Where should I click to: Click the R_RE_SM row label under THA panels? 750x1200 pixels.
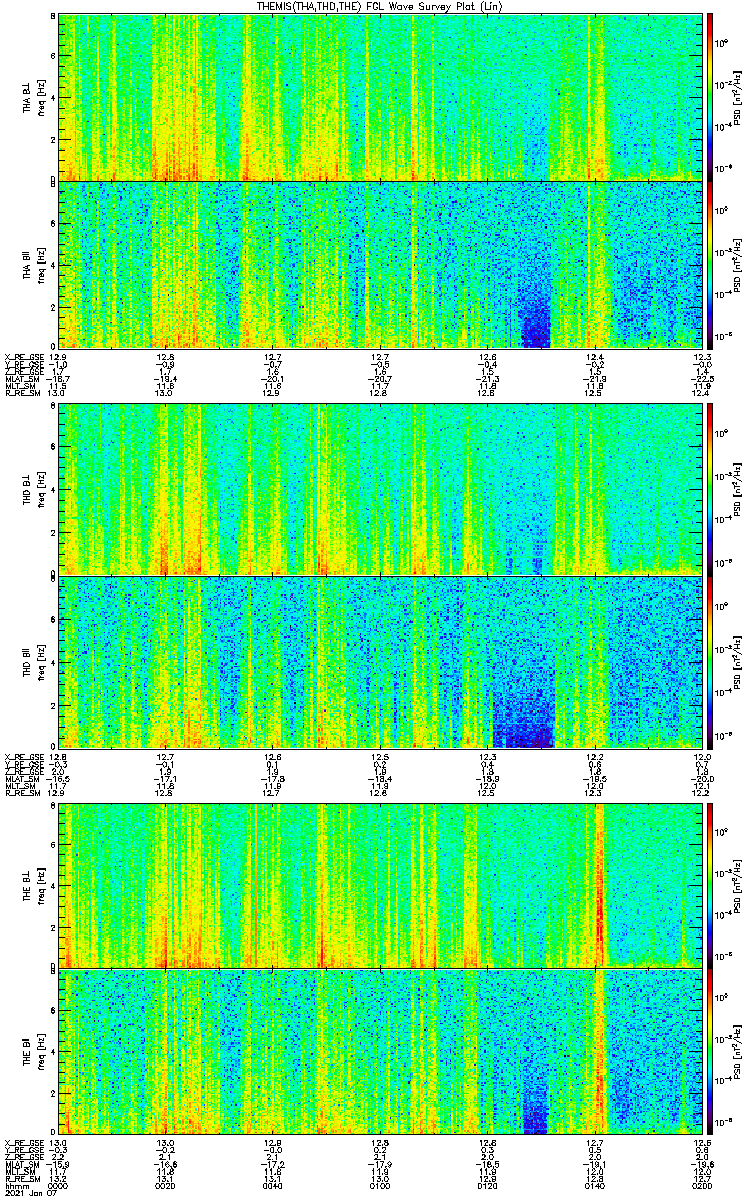click(21, 394)
